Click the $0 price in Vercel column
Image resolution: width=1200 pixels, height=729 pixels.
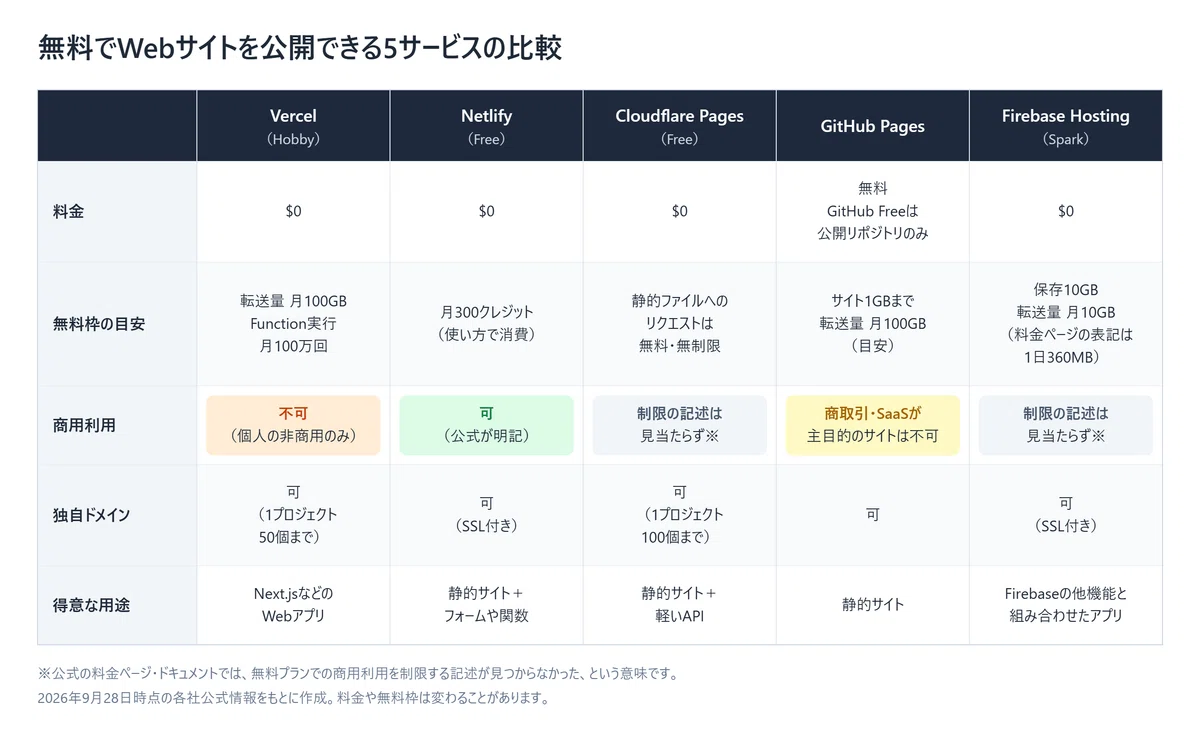(293, 212)
